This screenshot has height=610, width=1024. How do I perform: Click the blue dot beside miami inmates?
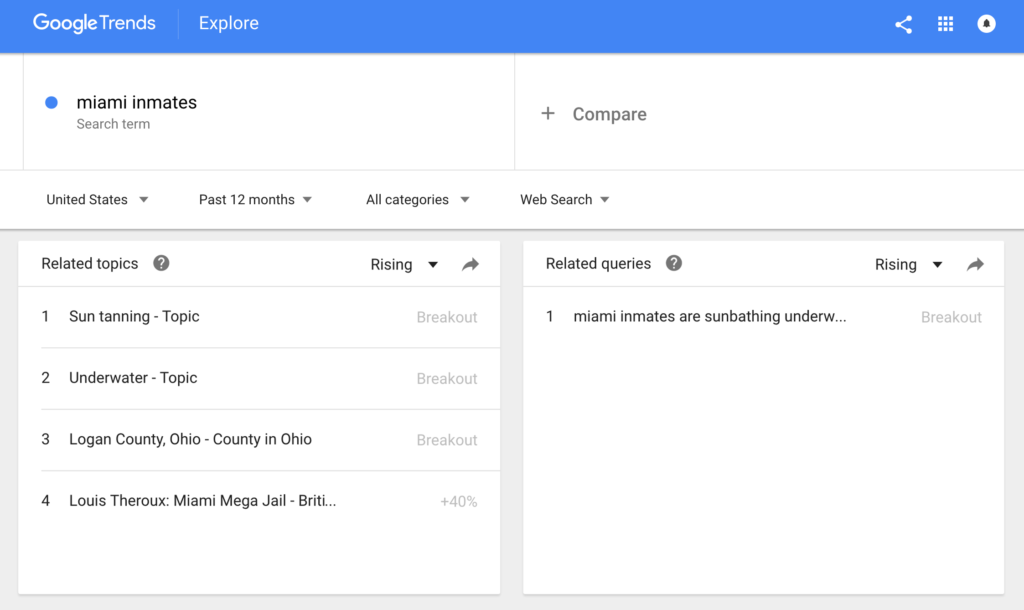51,103
